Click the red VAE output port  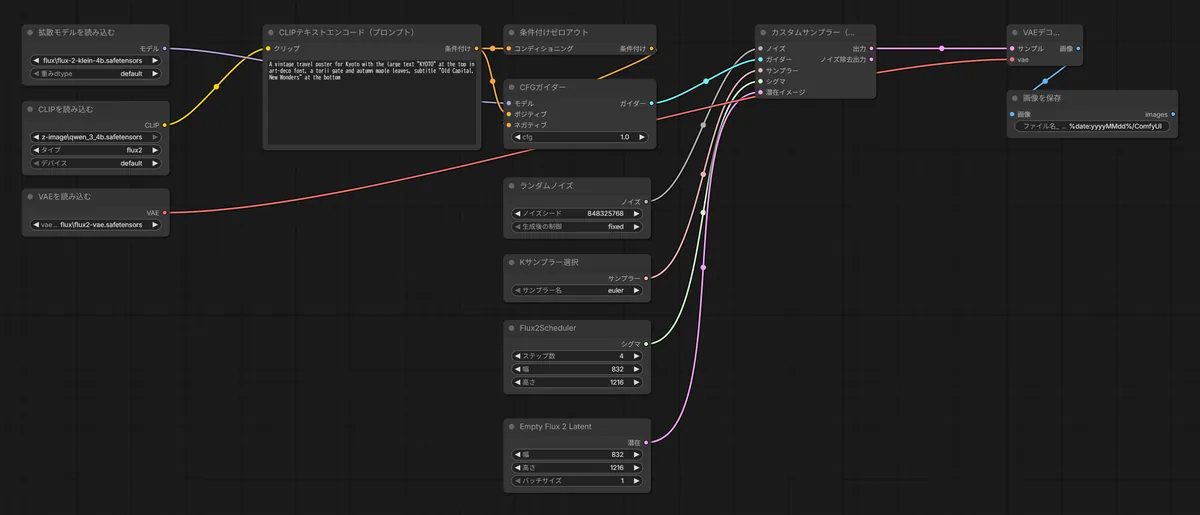pyautogui.click(x=164, y=212)
